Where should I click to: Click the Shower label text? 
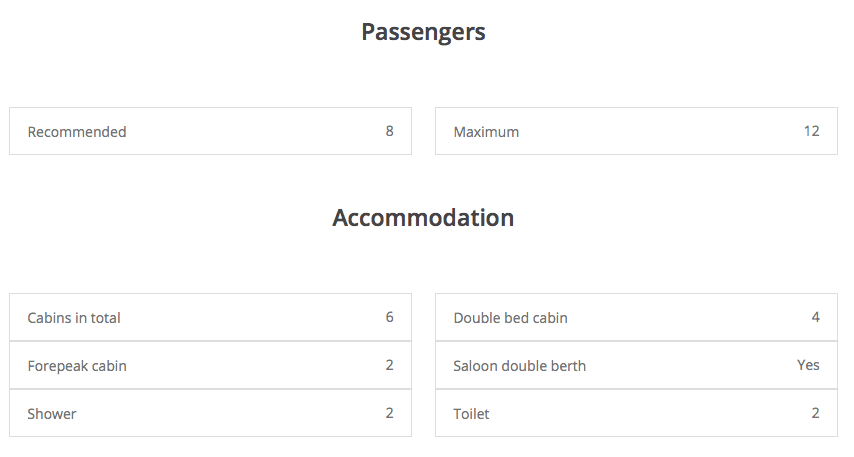[52, 414]
